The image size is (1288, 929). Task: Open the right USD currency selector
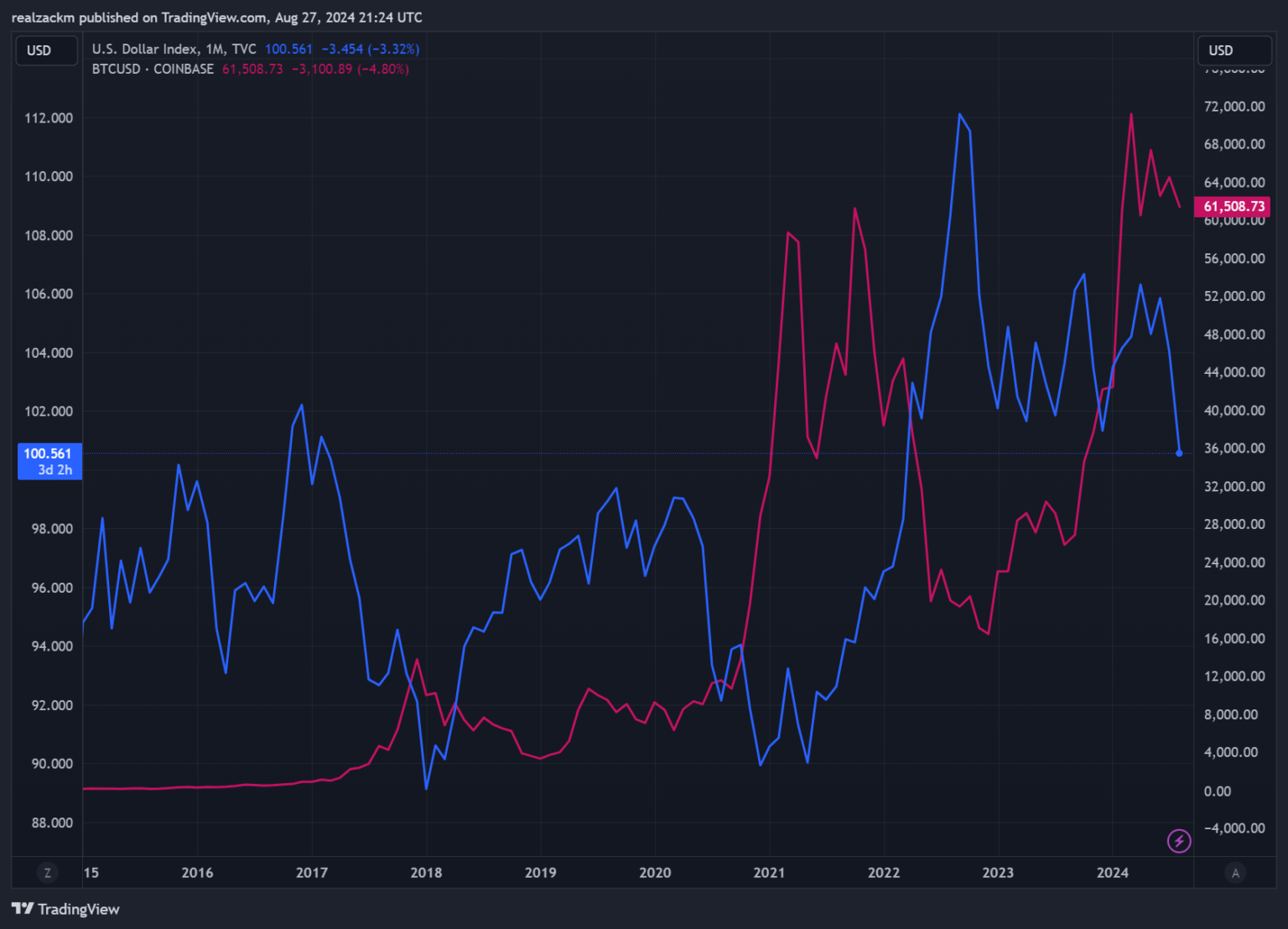[1234, 50]
